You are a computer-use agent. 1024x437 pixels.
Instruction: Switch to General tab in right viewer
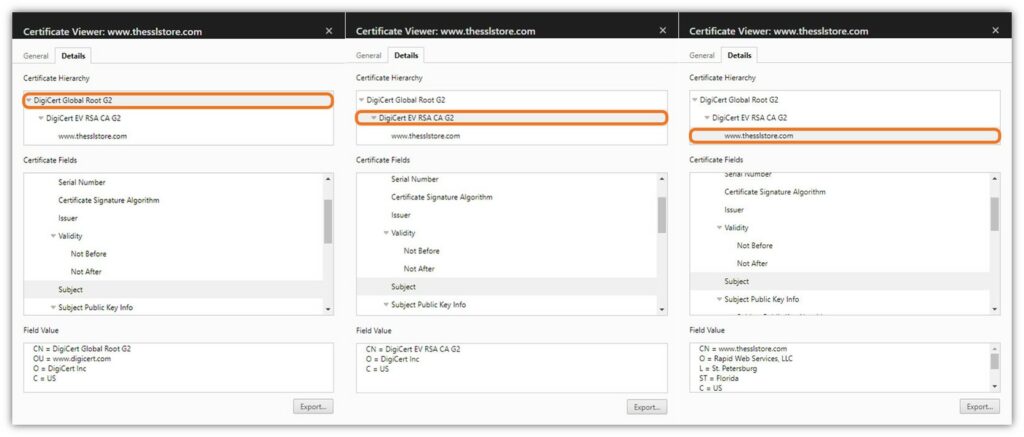click(702, 56)
